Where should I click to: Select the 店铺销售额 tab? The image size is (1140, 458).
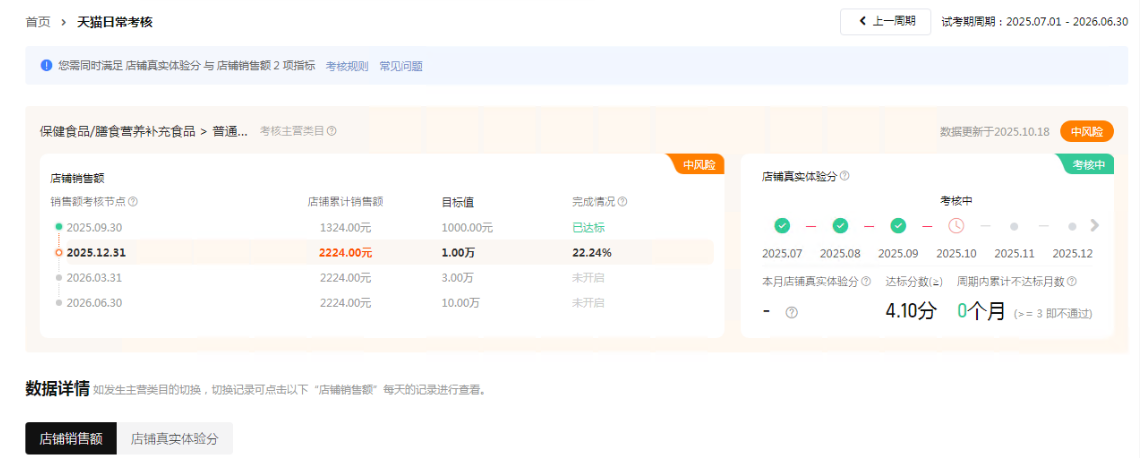(x=71, y=438)
